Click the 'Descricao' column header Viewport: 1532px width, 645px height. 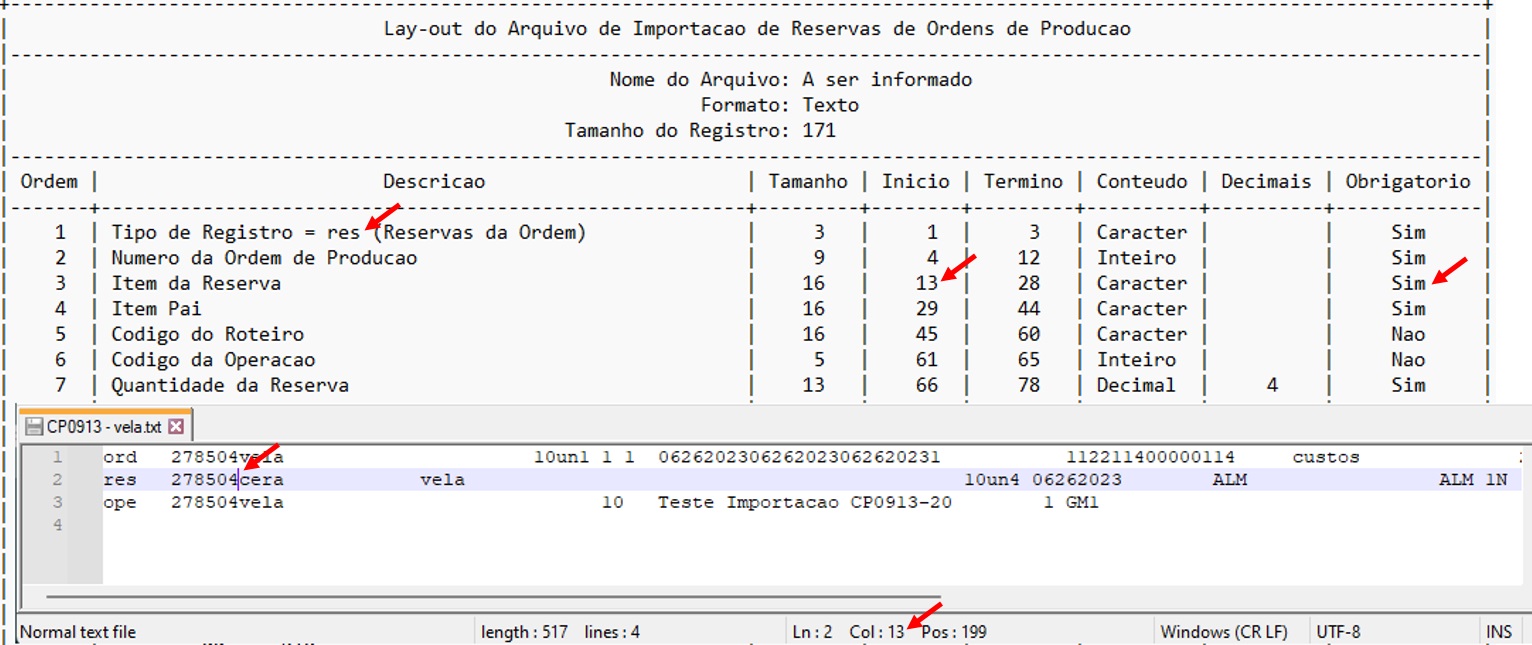[434, 181]
